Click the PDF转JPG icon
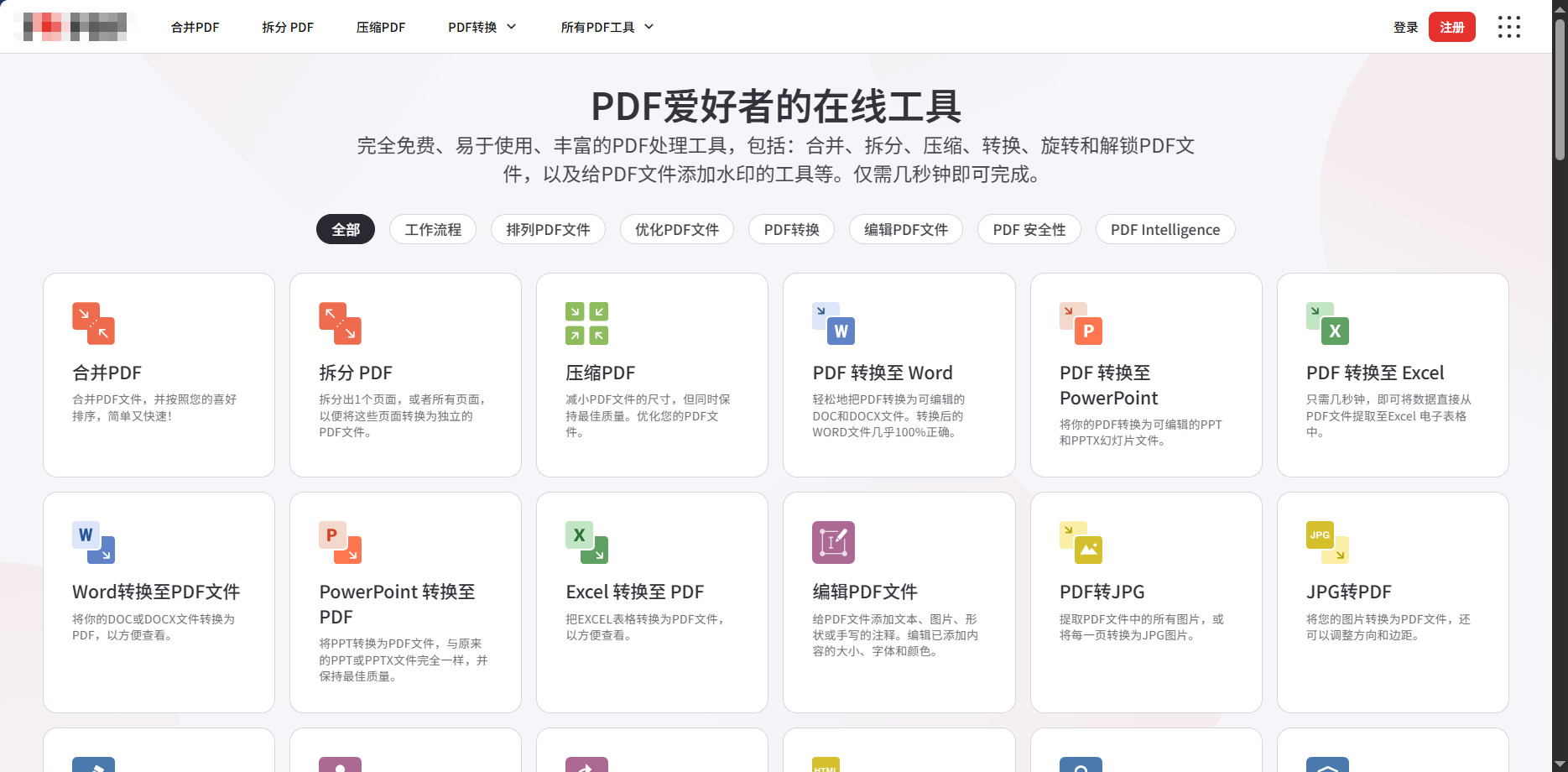1568x772 pixels. (1081, 542)
